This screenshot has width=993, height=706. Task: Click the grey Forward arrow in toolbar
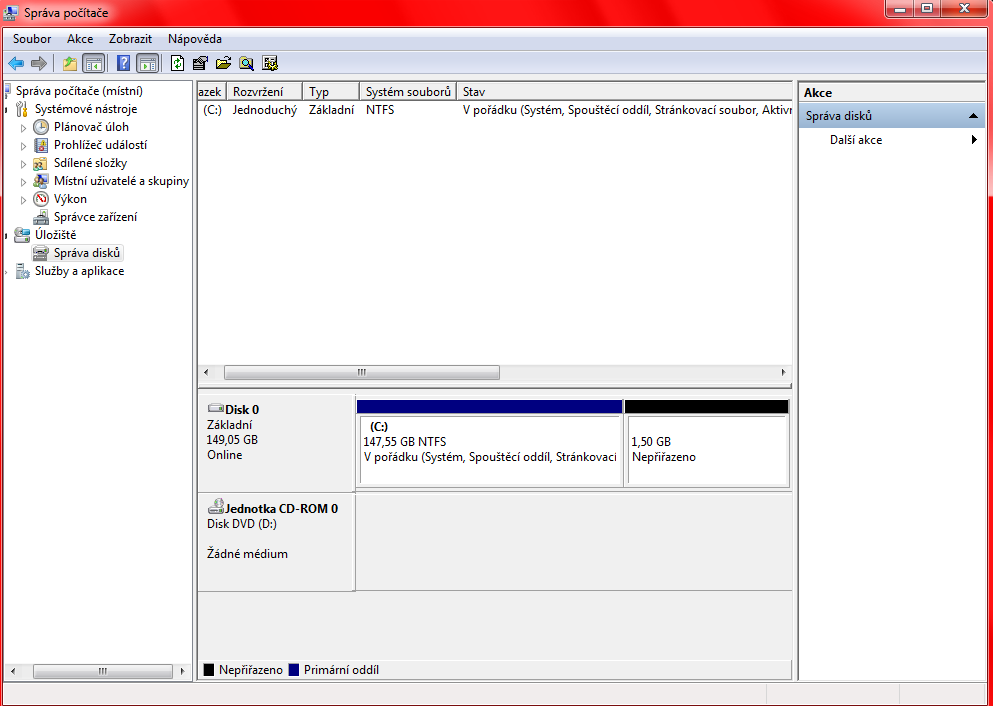(x=39, y=63)
